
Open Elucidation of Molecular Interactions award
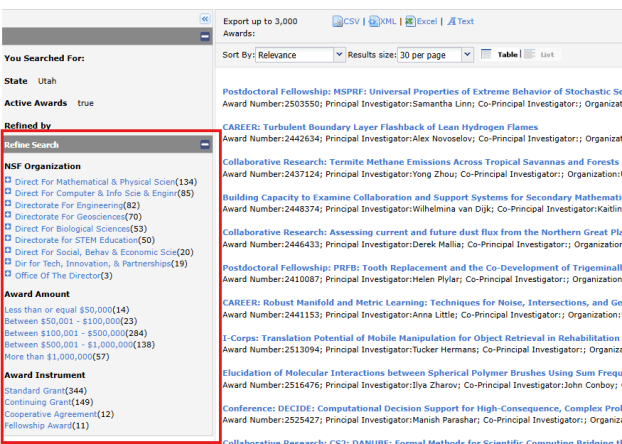[x=422, y=373]
